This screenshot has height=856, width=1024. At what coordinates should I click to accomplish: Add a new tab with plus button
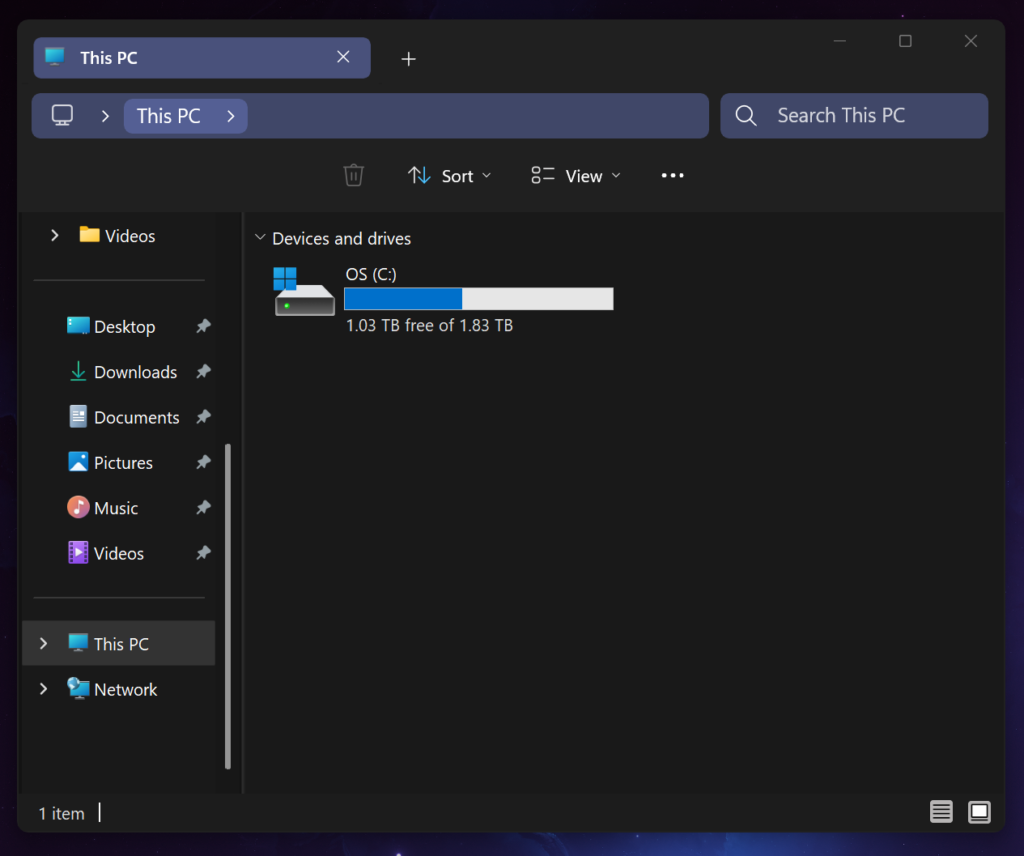(x=408, y=59)
